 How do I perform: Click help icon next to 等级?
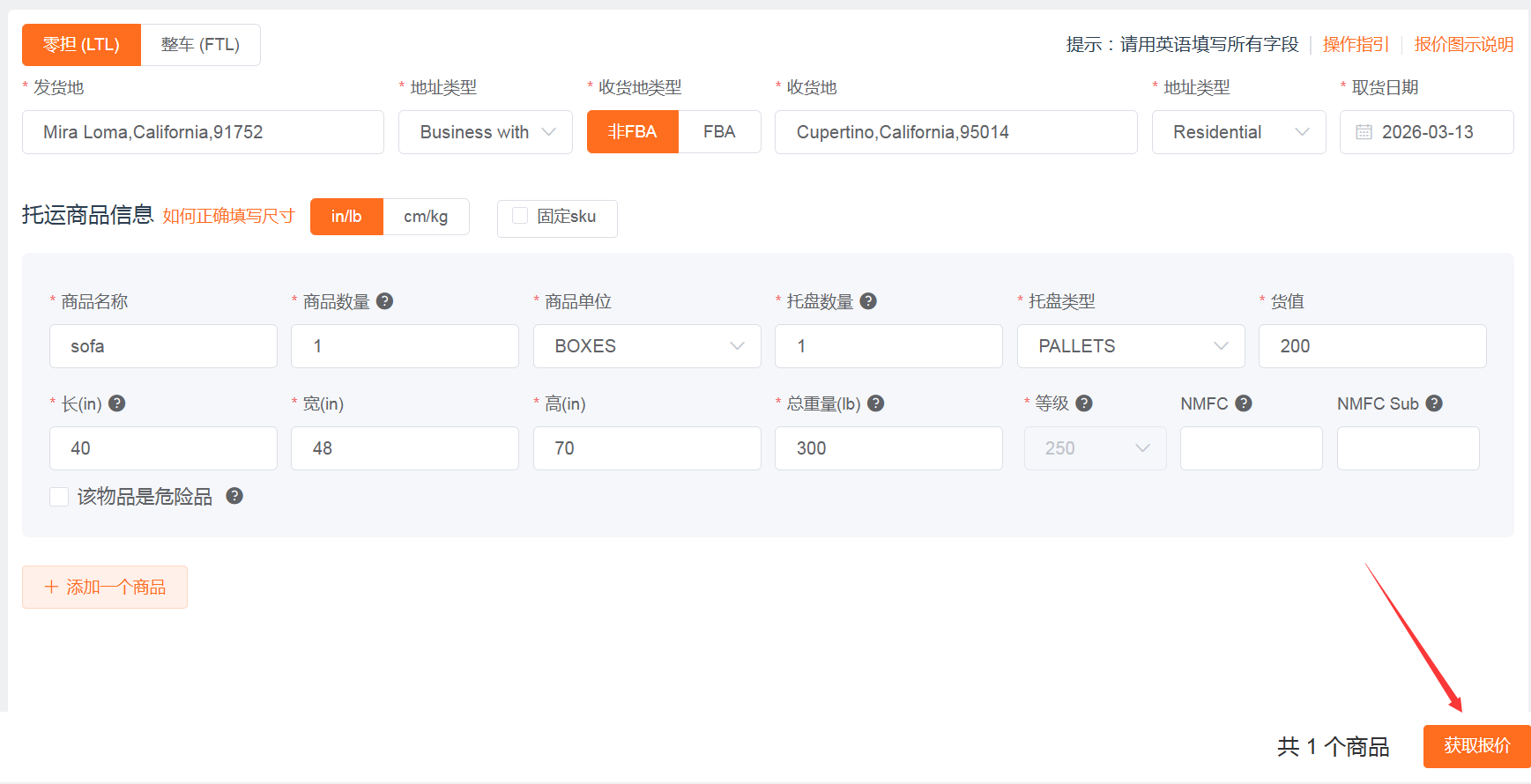1084,403
